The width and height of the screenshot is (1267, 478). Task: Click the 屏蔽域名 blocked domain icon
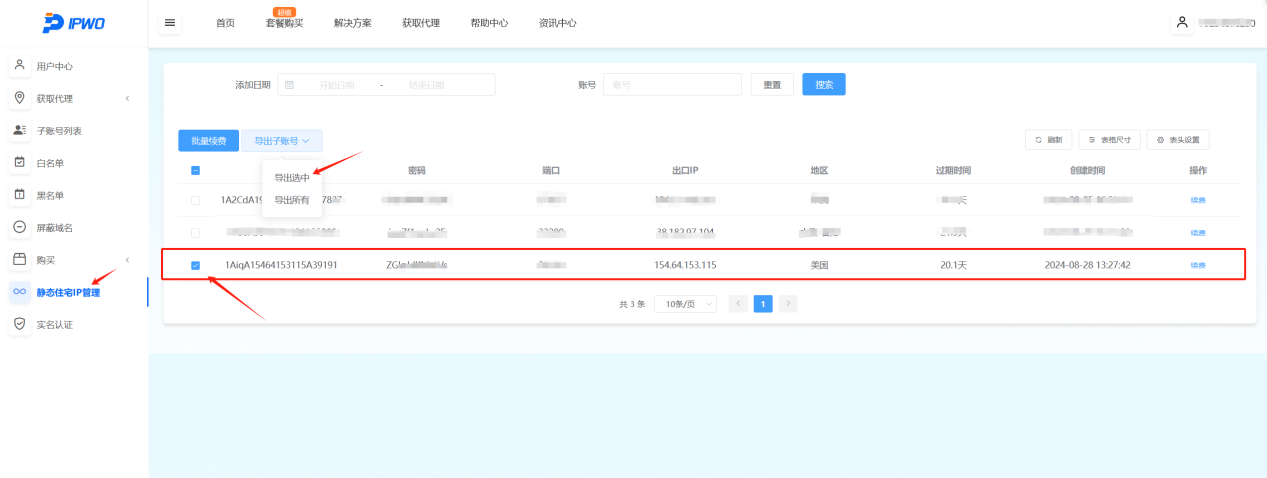click(19, 227)
